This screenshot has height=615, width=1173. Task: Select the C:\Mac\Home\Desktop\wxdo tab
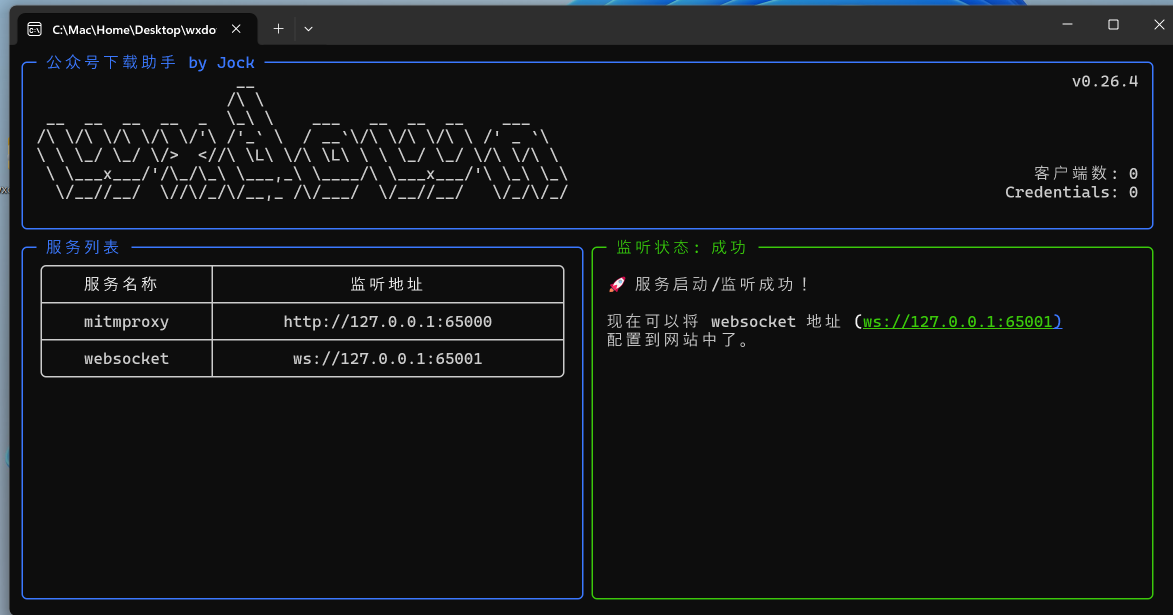(134, 29)
